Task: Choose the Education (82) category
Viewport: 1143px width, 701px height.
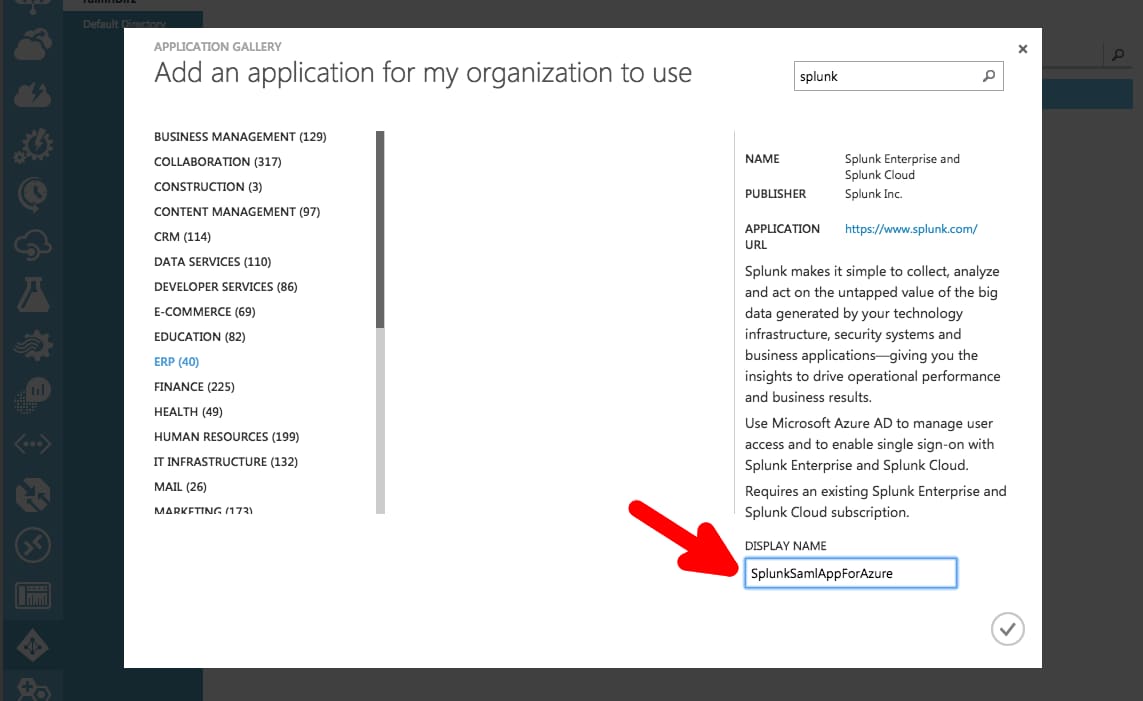Action: click(x=199, y=336)
